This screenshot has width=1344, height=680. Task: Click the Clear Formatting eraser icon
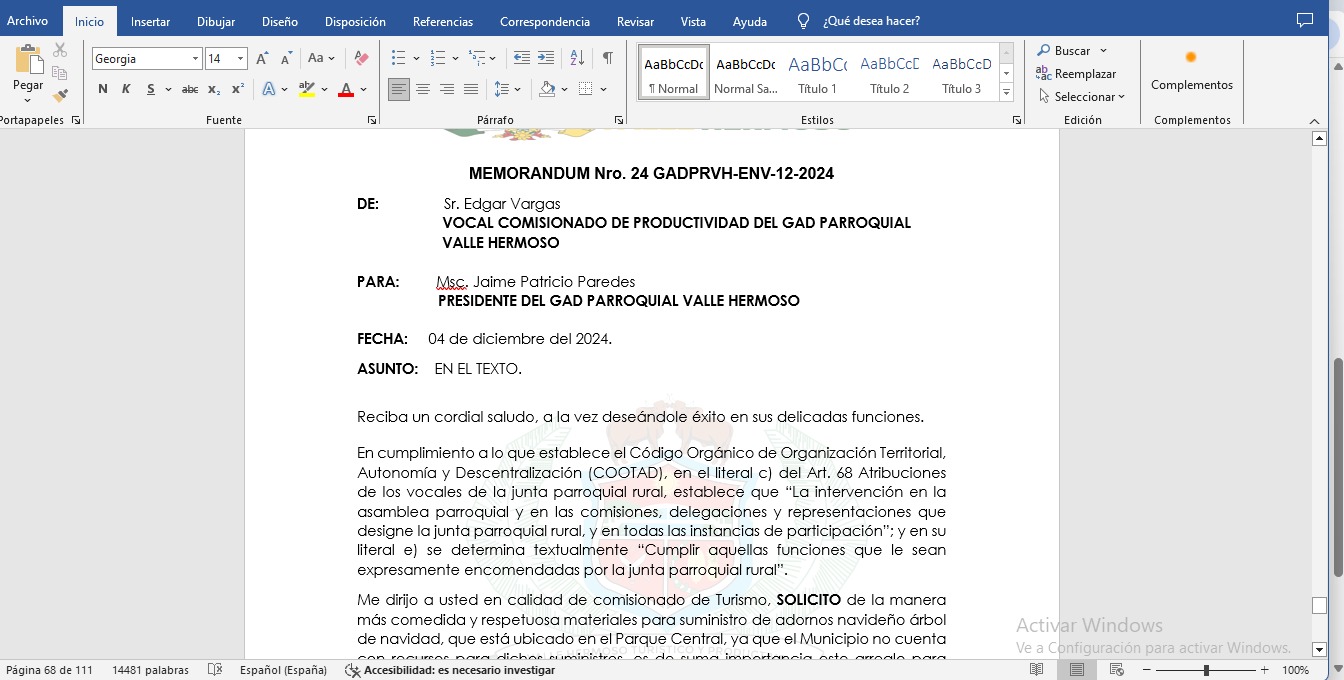pyautogui.click(x=362, y=59)
